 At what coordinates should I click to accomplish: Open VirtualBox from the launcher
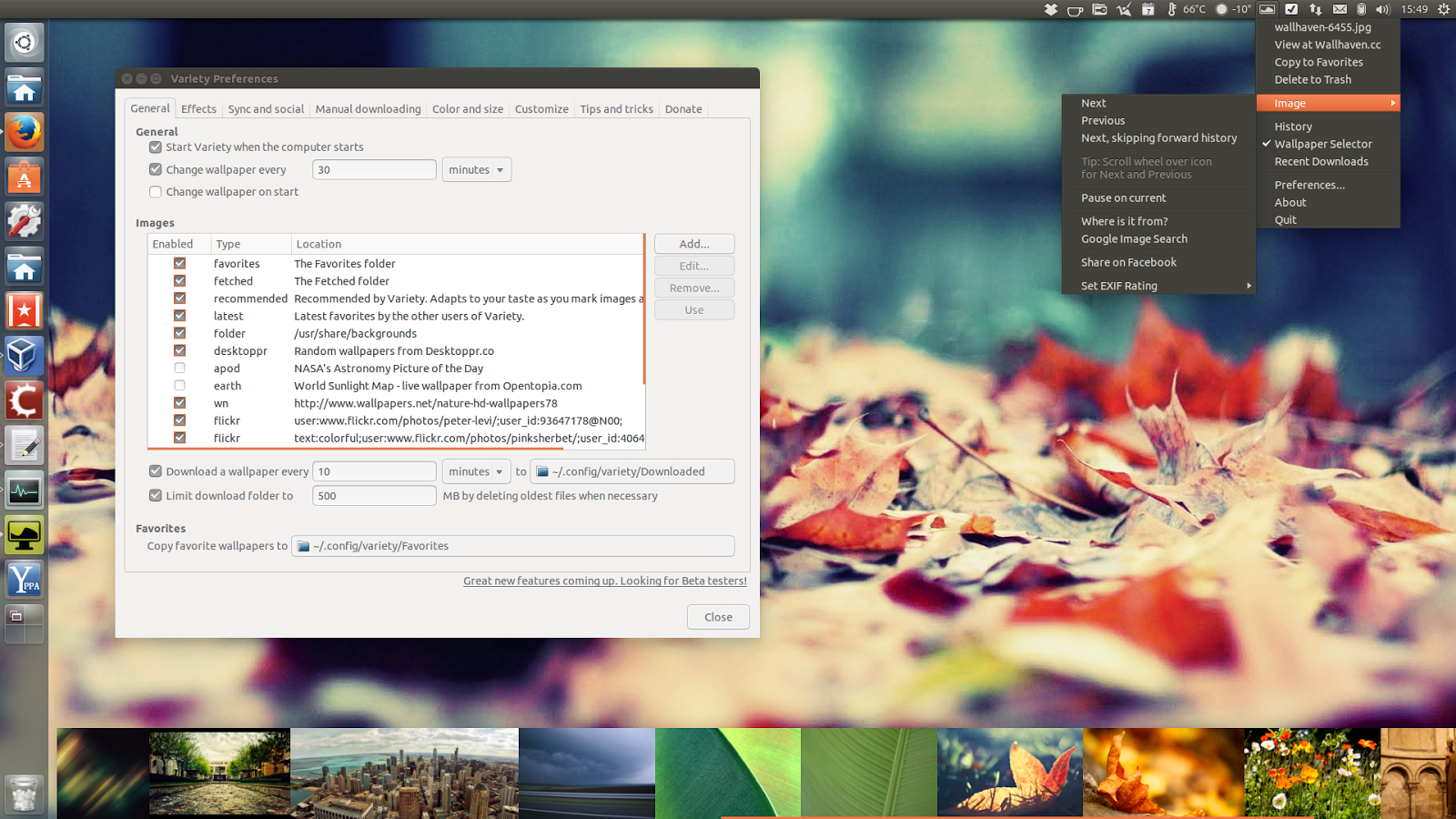(24, 356)
